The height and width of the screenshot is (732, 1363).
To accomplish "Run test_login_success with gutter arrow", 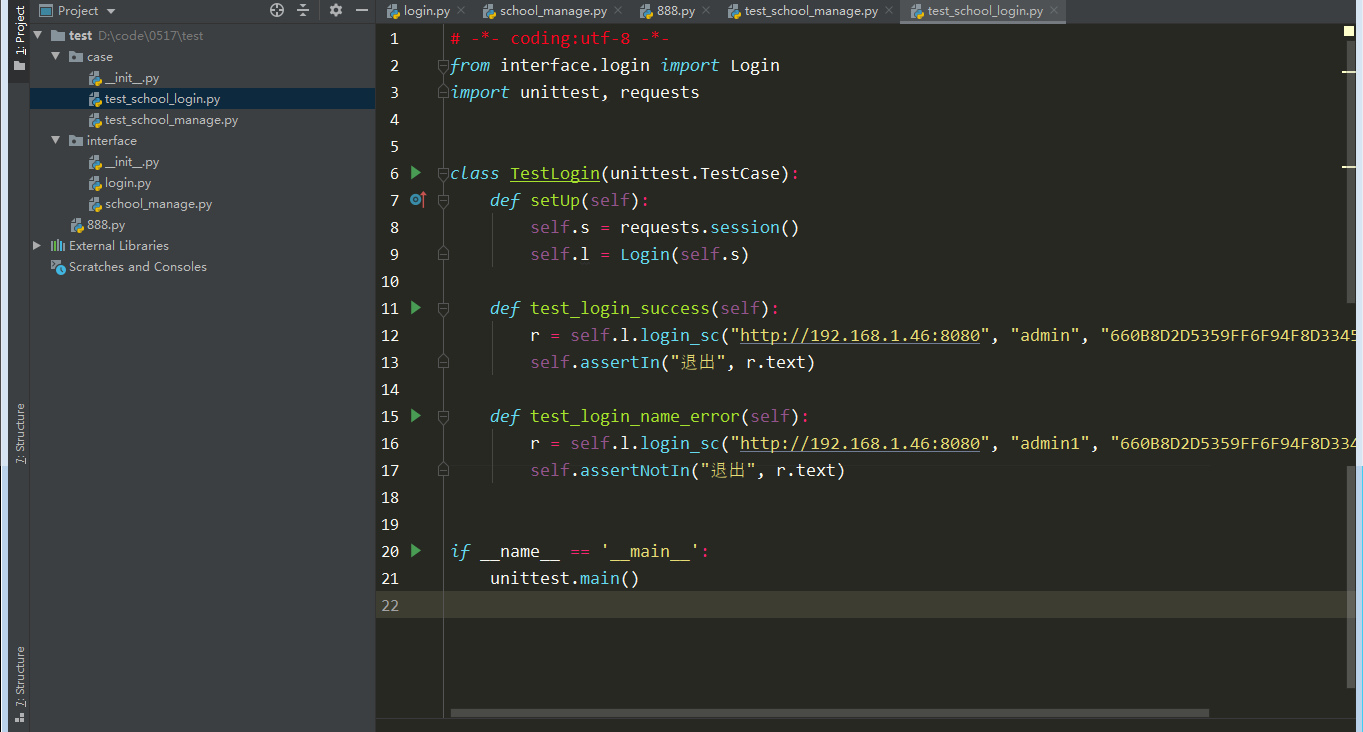I will [416, 308].
